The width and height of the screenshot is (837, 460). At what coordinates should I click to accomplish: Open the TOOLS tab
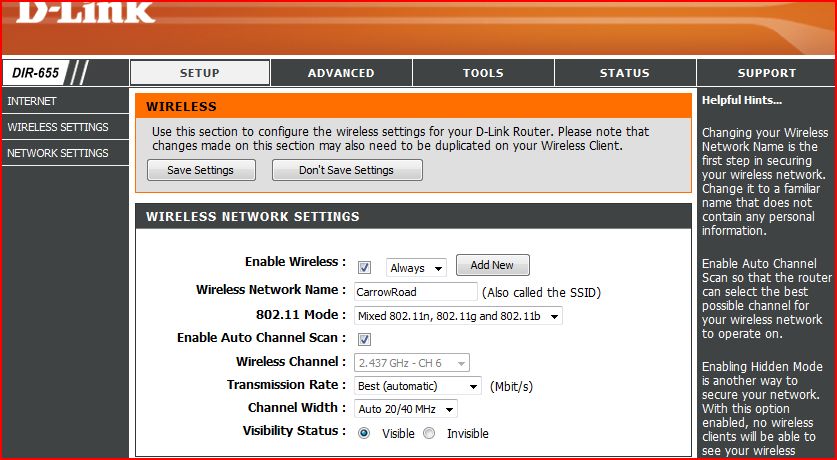pyautogui.click(x=483, y=73)
